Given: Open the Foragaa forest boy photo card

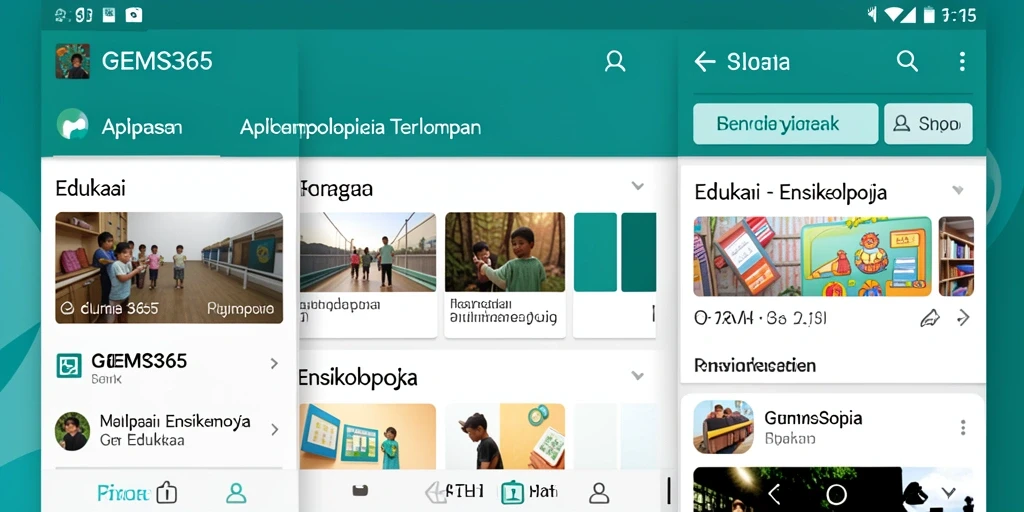Looking at the screenshot, I should click(x=505, y=274).
